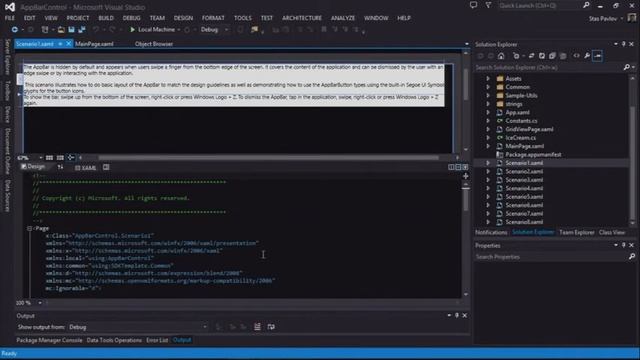The image size is (640, 360).
Task: Open the Local Machine target dropdown arrow
Action: (179, 29)
